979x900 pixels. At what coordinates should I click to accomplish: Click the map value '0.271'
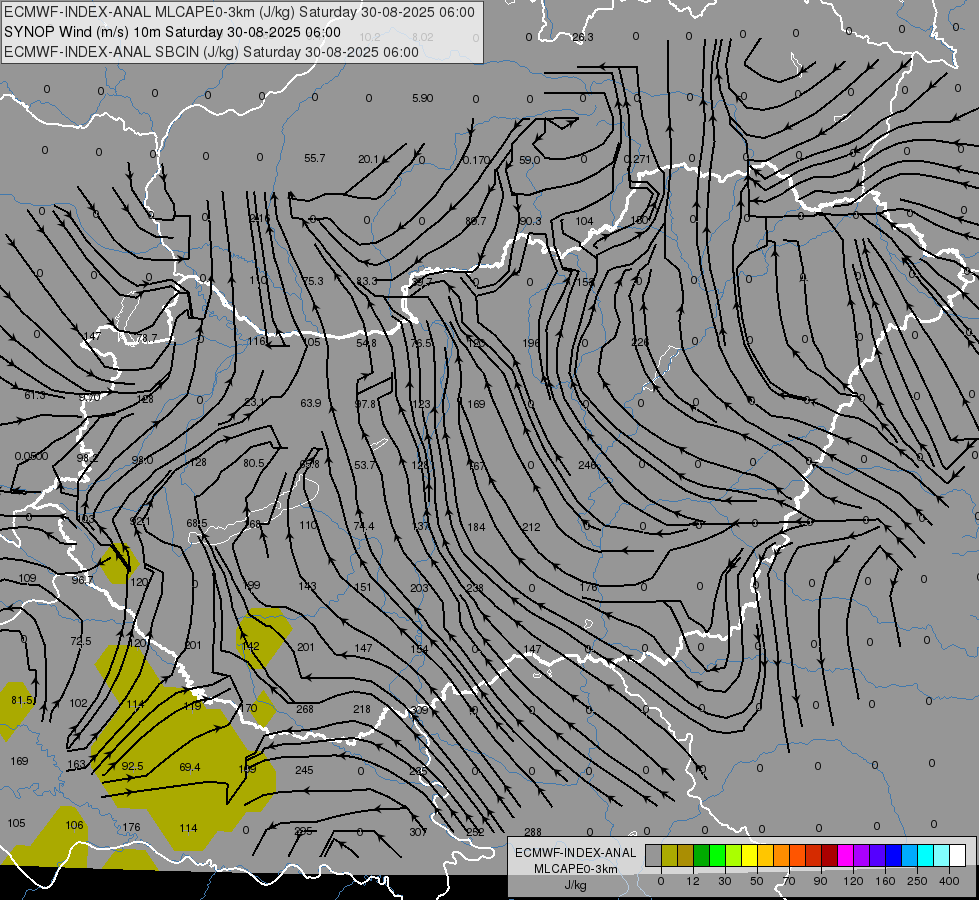click(637, 159)
